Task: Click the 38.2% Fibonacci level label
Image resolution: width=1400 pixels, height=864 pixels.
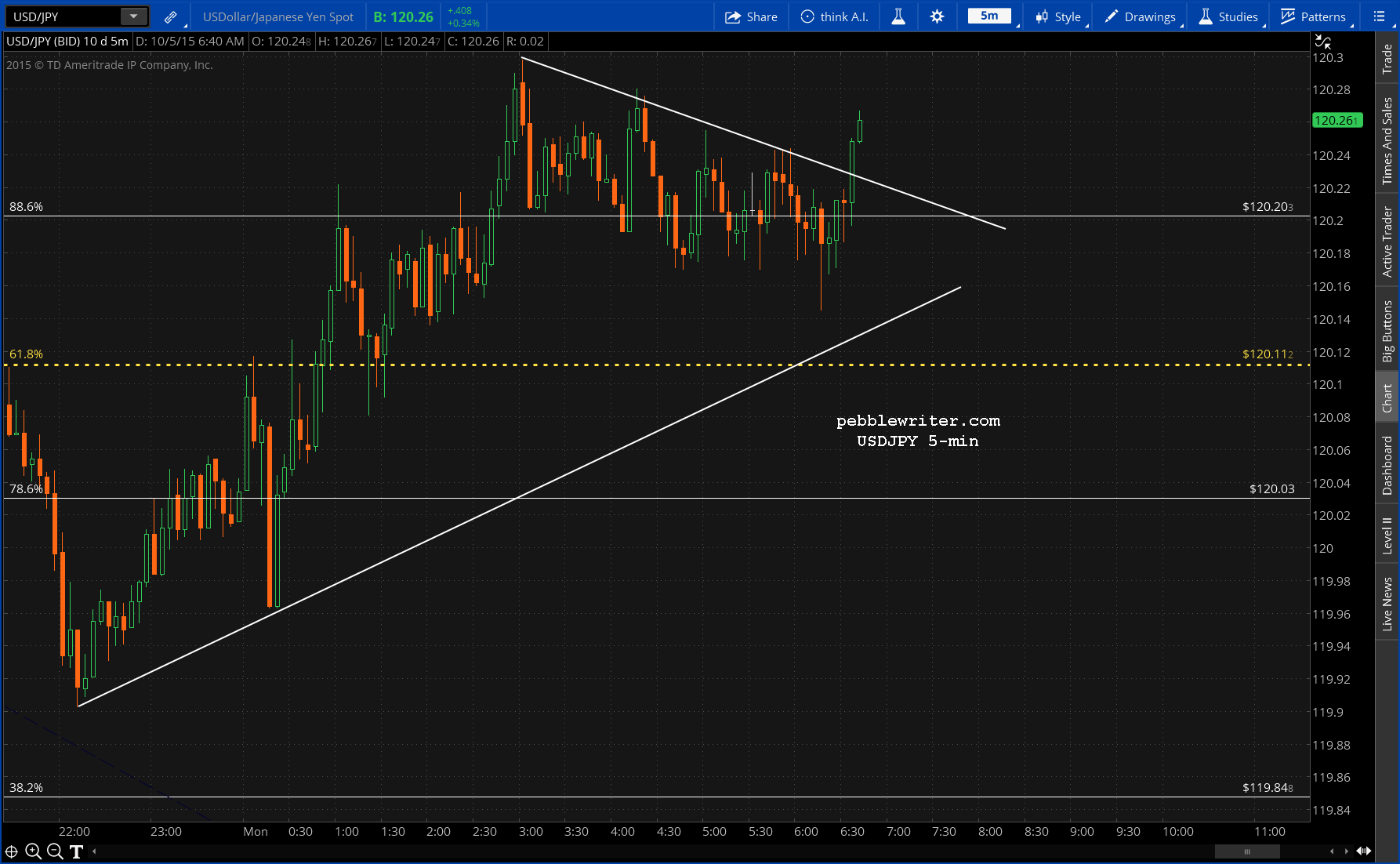Action: tap(26, 788)
